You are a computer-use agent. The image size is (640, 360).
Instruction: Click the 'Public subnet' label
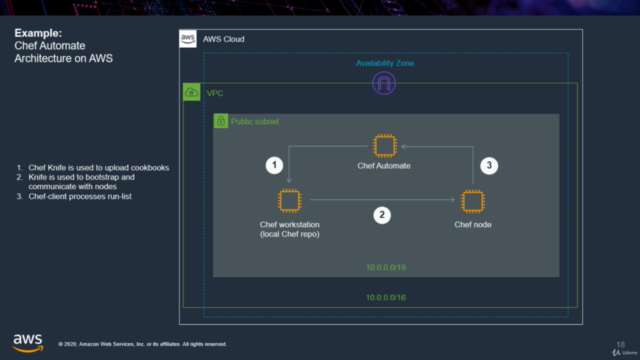pos(255,122)
